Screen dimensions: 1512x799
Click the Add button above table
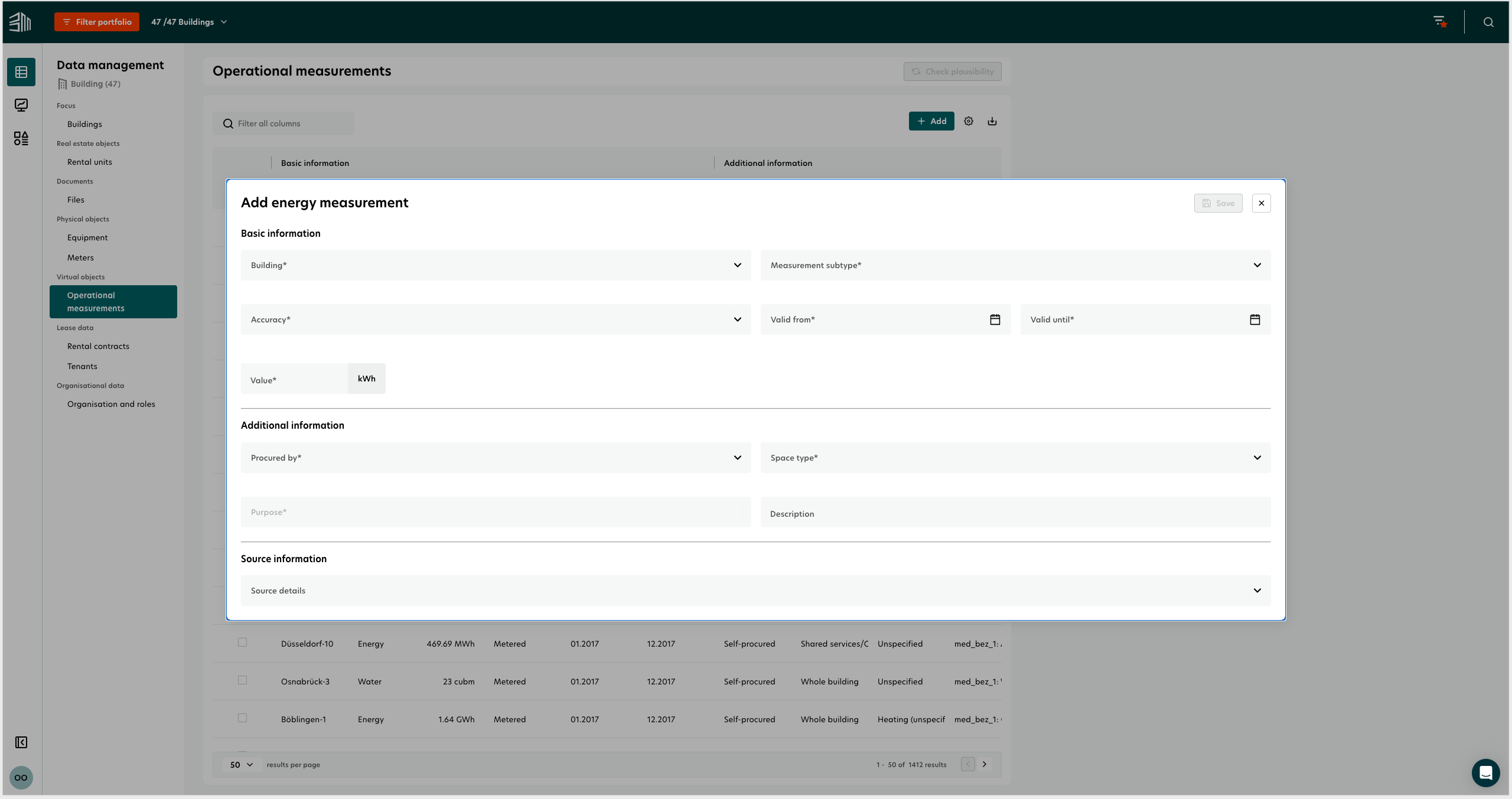(931, 121)
